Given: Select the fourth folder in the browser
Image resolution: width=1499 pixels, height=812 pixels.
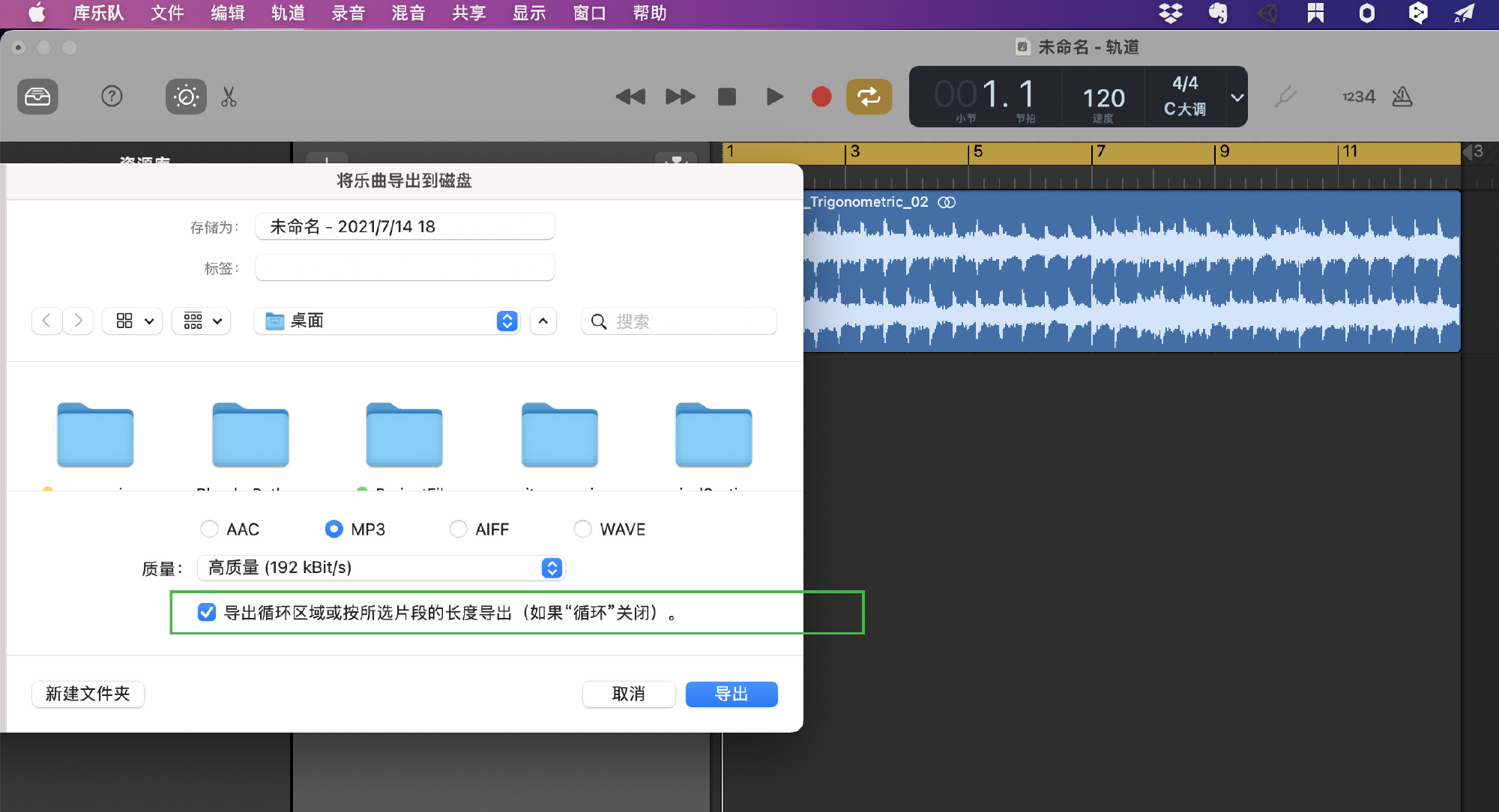Looking at the screenshot, I should pos(560,434).
